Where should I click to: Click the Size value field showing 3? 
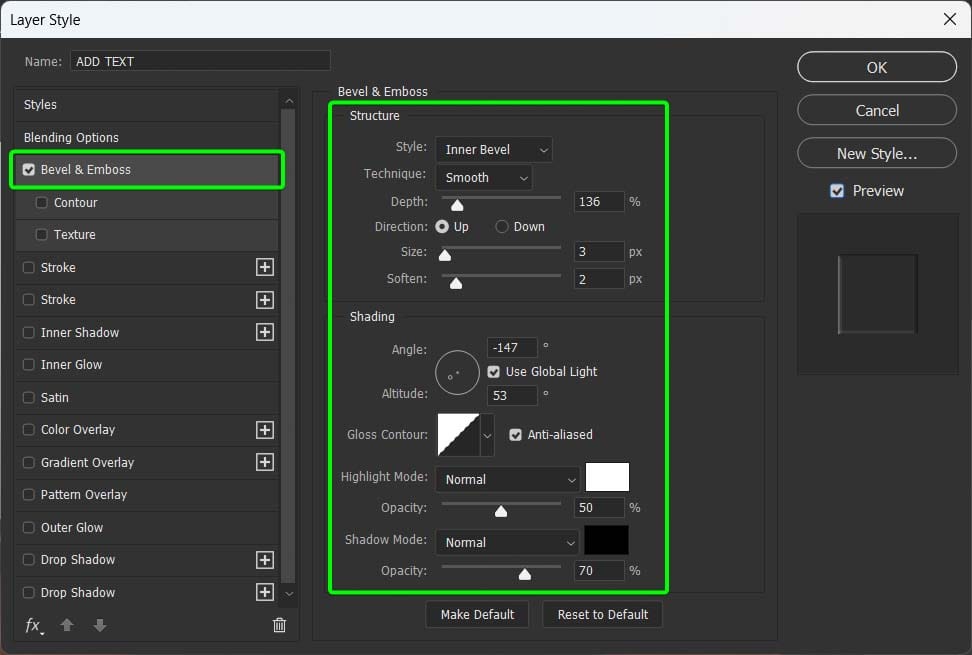[598, 252]
